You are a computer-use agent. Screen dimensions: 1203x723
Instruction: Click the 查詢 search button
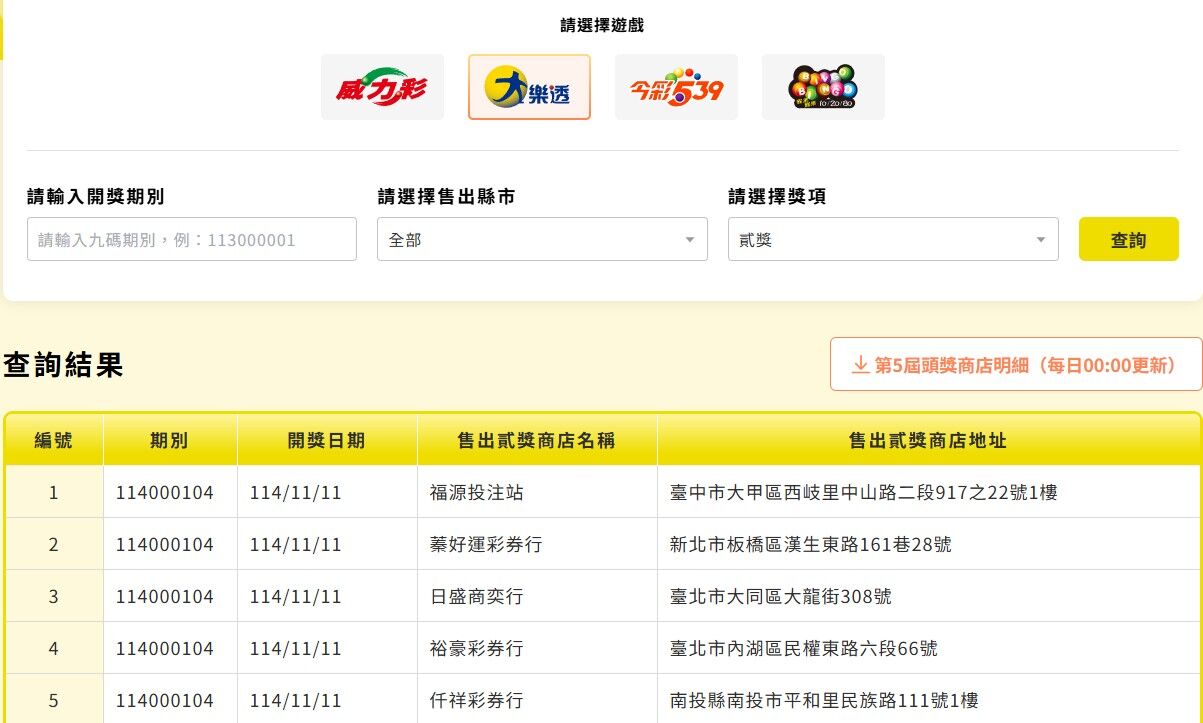tap(1128, 239)
